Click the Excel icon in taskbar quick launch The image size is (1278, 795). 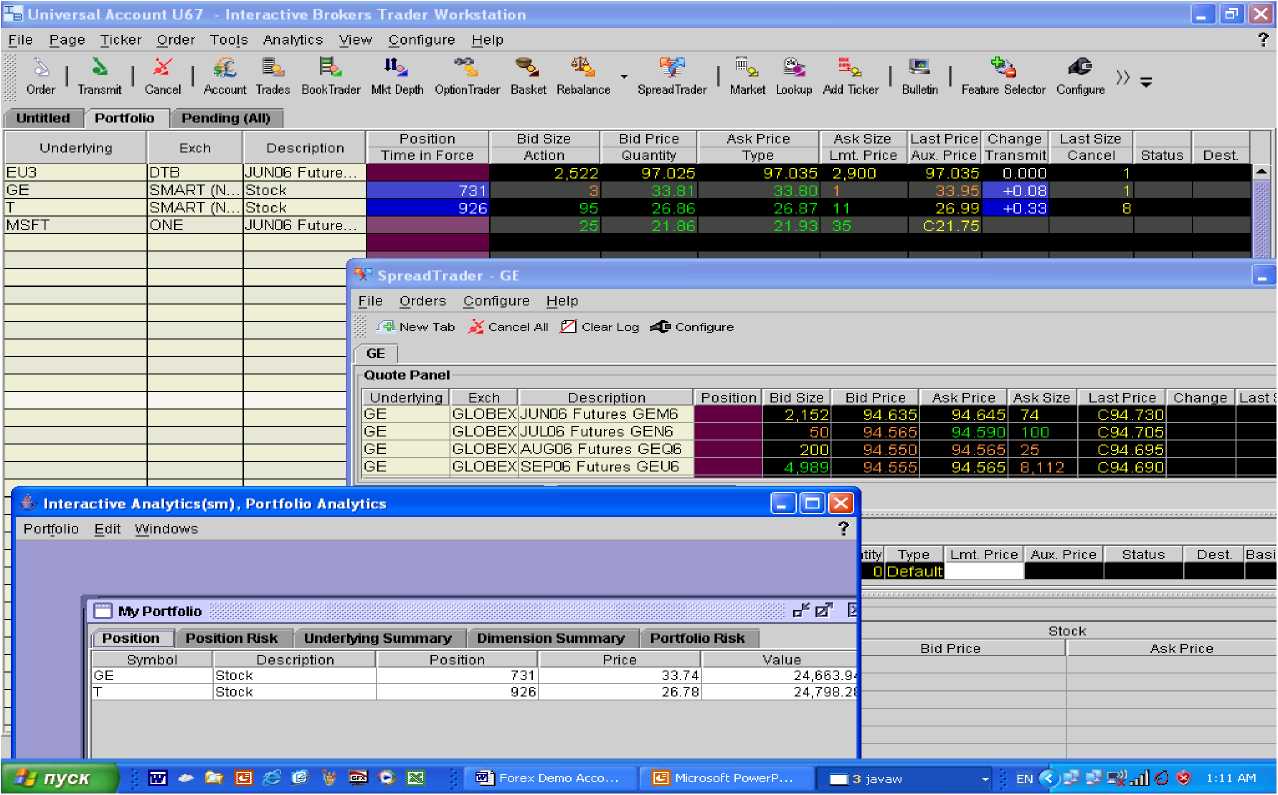coord(415,777)
